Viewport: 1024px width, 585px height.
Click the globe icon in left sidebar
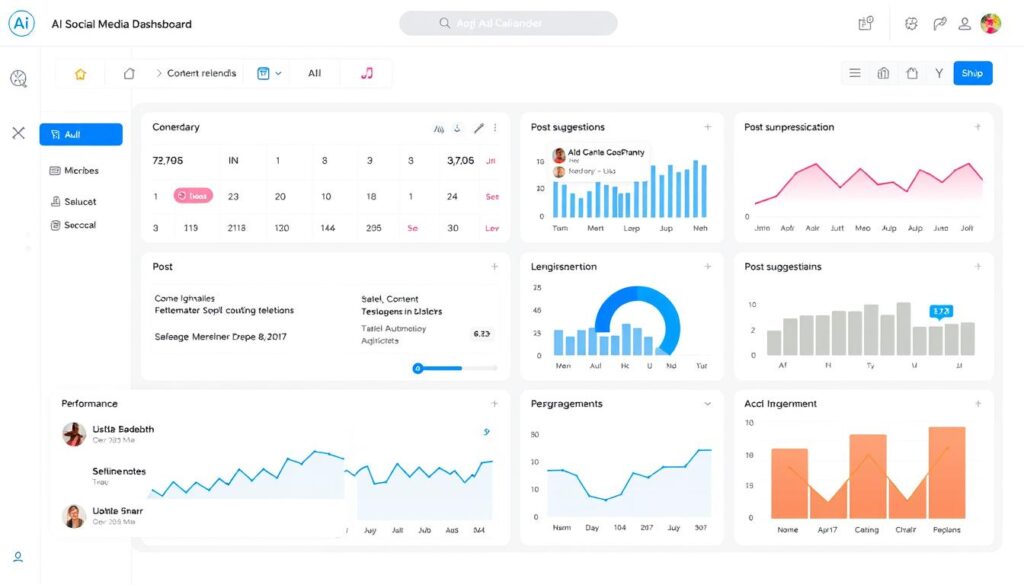coord(18,78)
